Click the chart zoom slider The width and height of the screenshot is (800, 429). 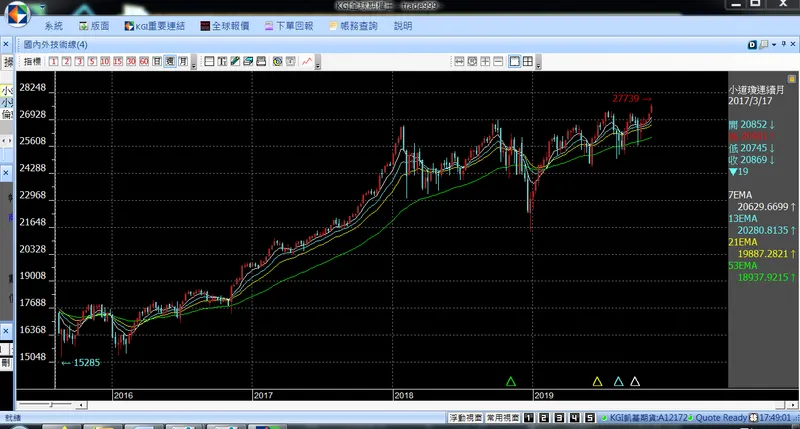coord(45,405)
